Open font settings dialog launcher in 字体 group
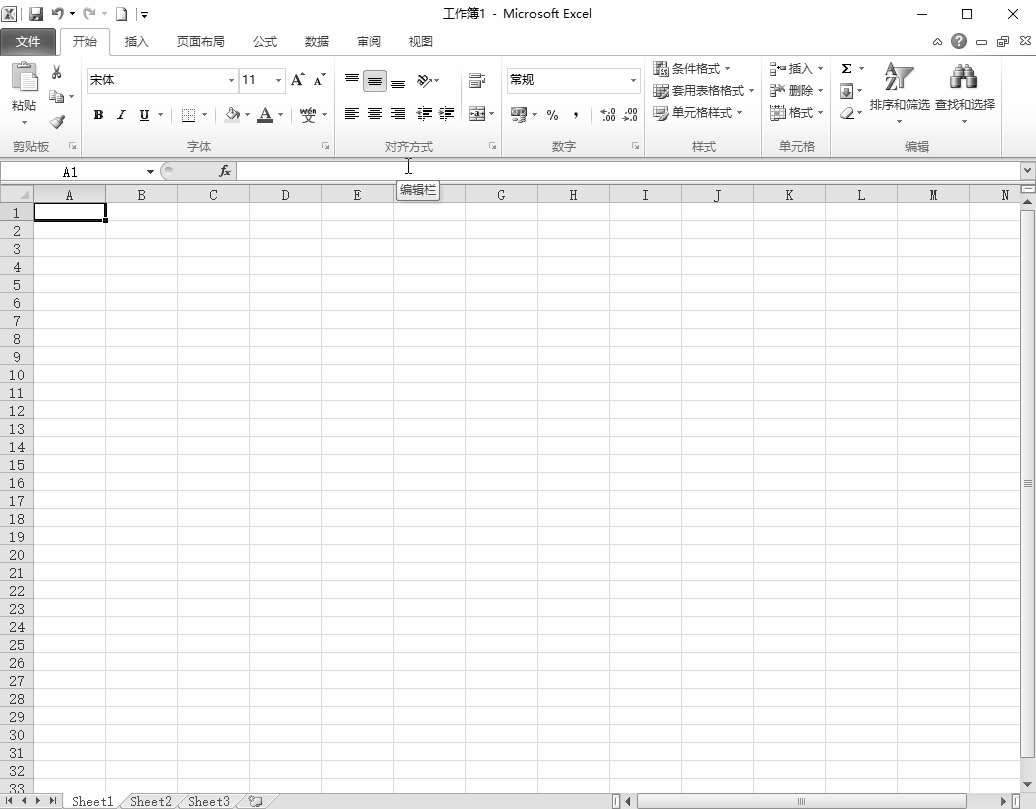 click(326, 146)
